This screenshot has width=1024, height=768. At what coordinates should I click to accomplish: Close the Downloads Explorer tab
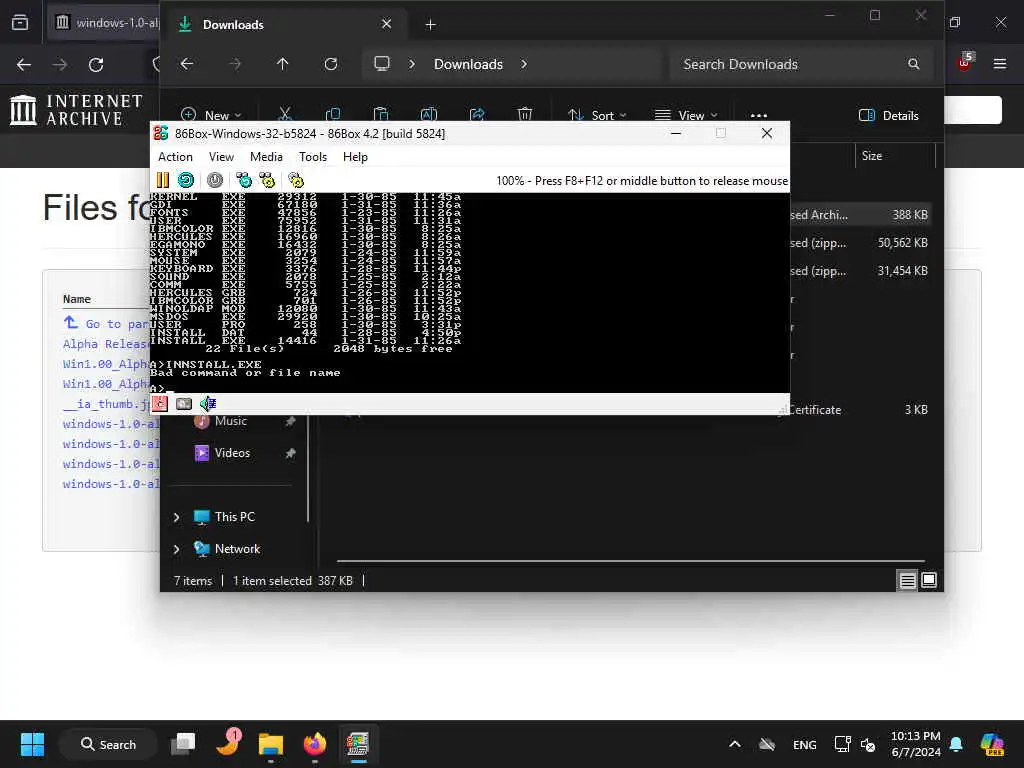(x=387, y=24)
